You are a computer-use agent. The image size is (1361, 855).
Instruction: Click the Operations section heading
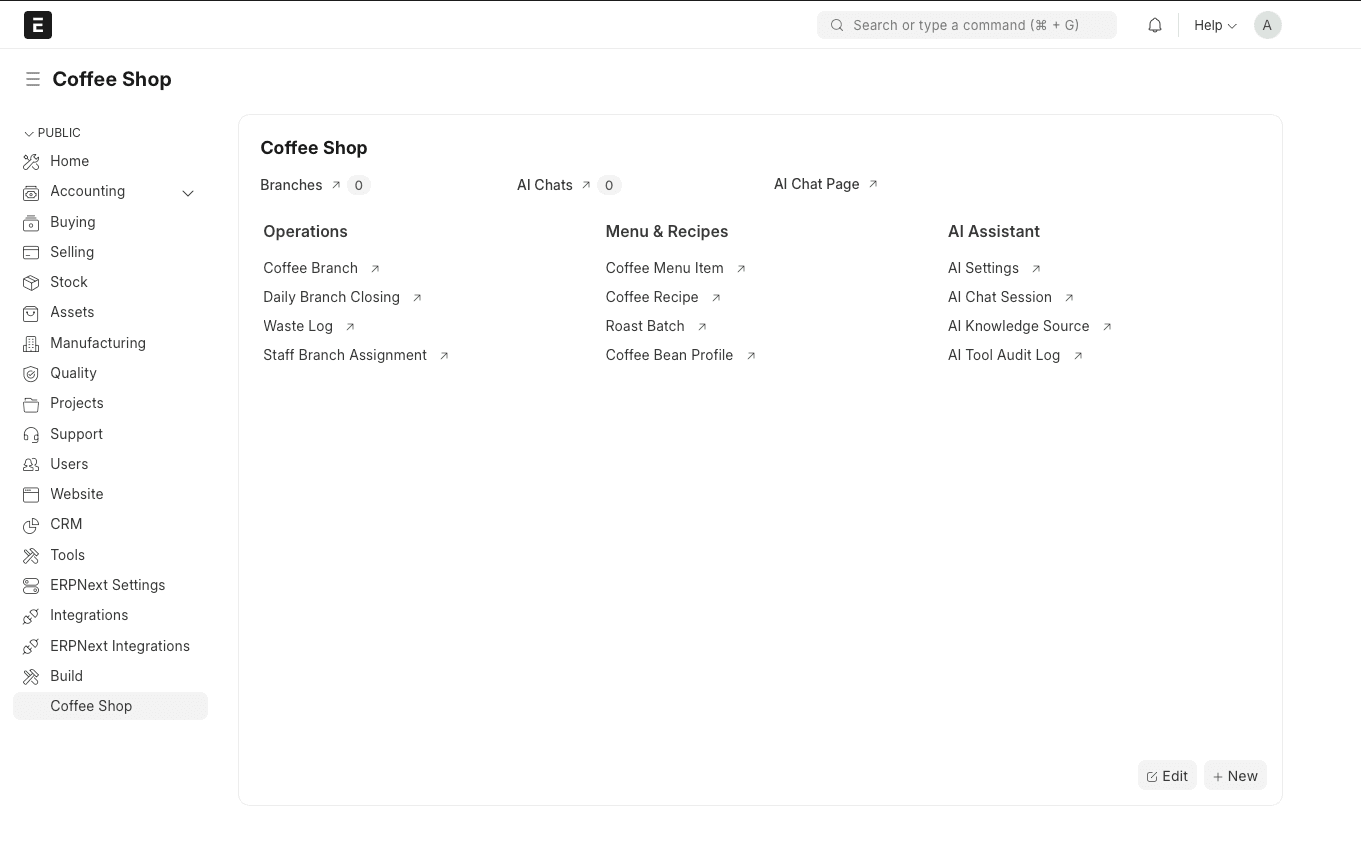pyautogui.click(x=305, y=231)
